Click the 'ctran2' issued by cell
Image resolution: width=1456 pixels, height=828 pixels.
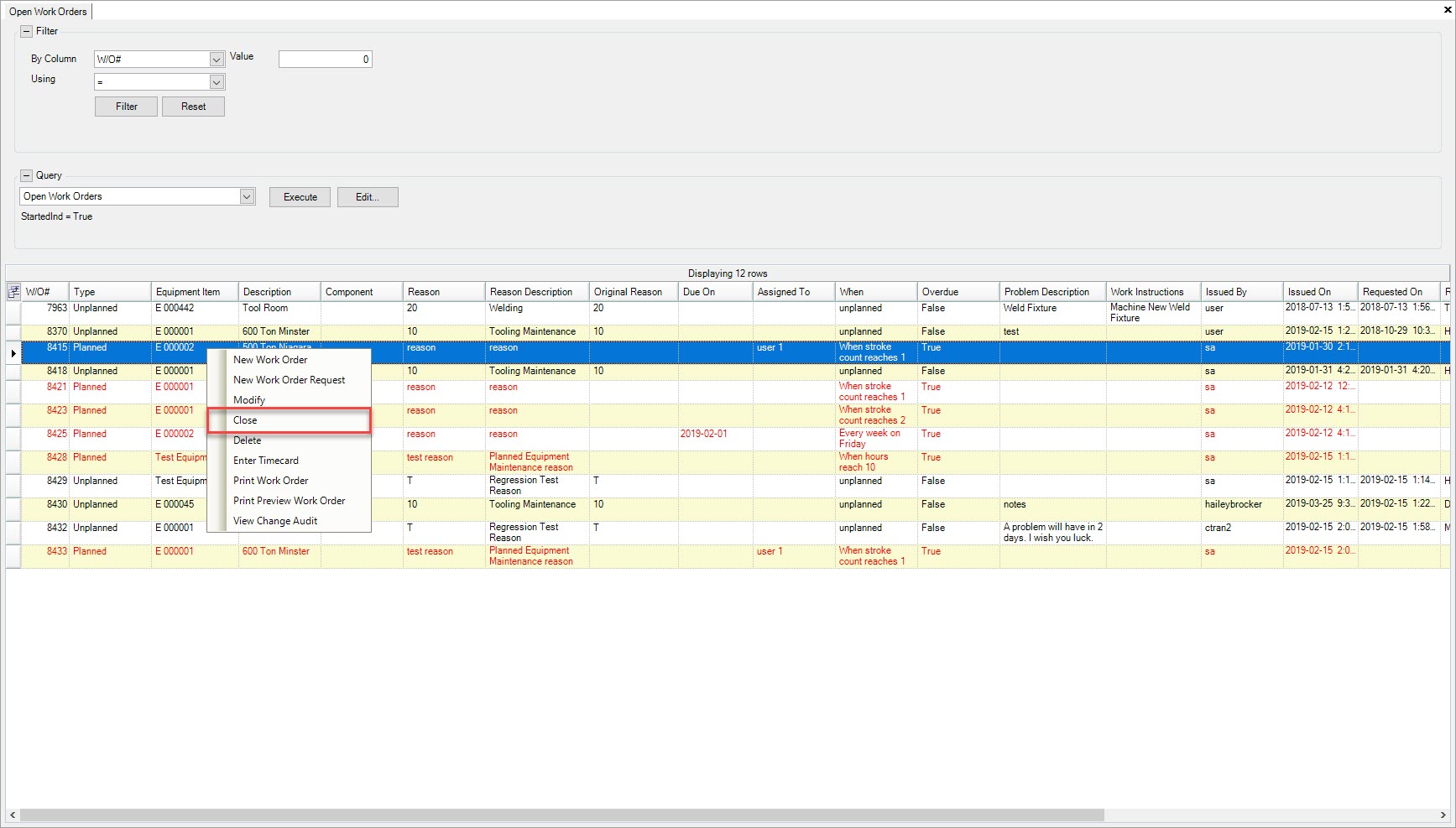[x=1242, y=533]
